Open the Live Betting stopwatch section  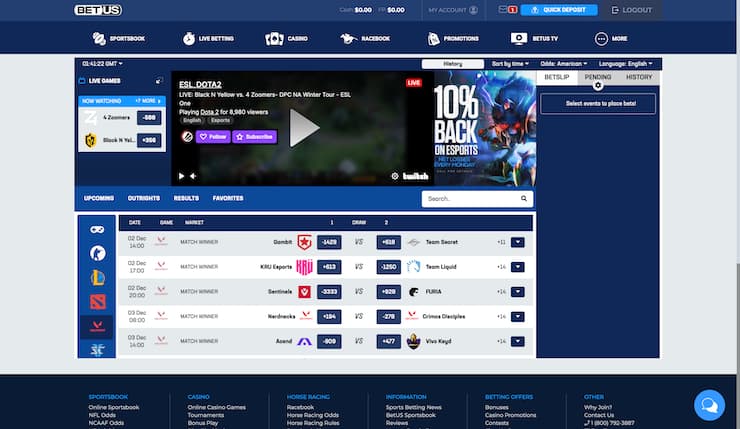(208, 39)
